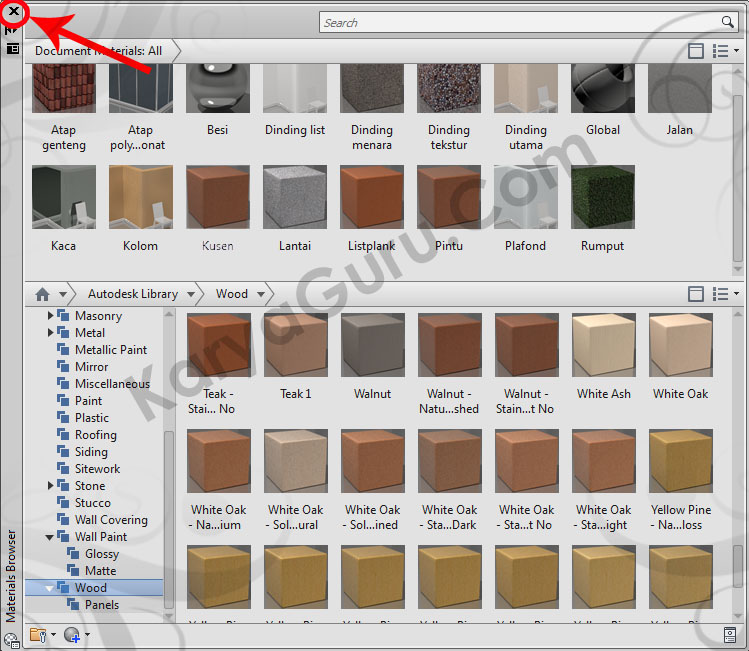The width and height of the screenshot is (749, 651).
Task: Click the Home library icon
Action: point(42,294)
